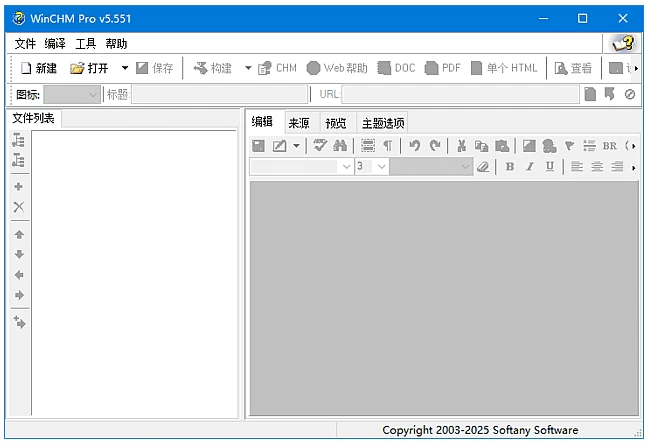The image size is (648, 443).
Task: Open the 文件 menu
Action: (25, 44)
